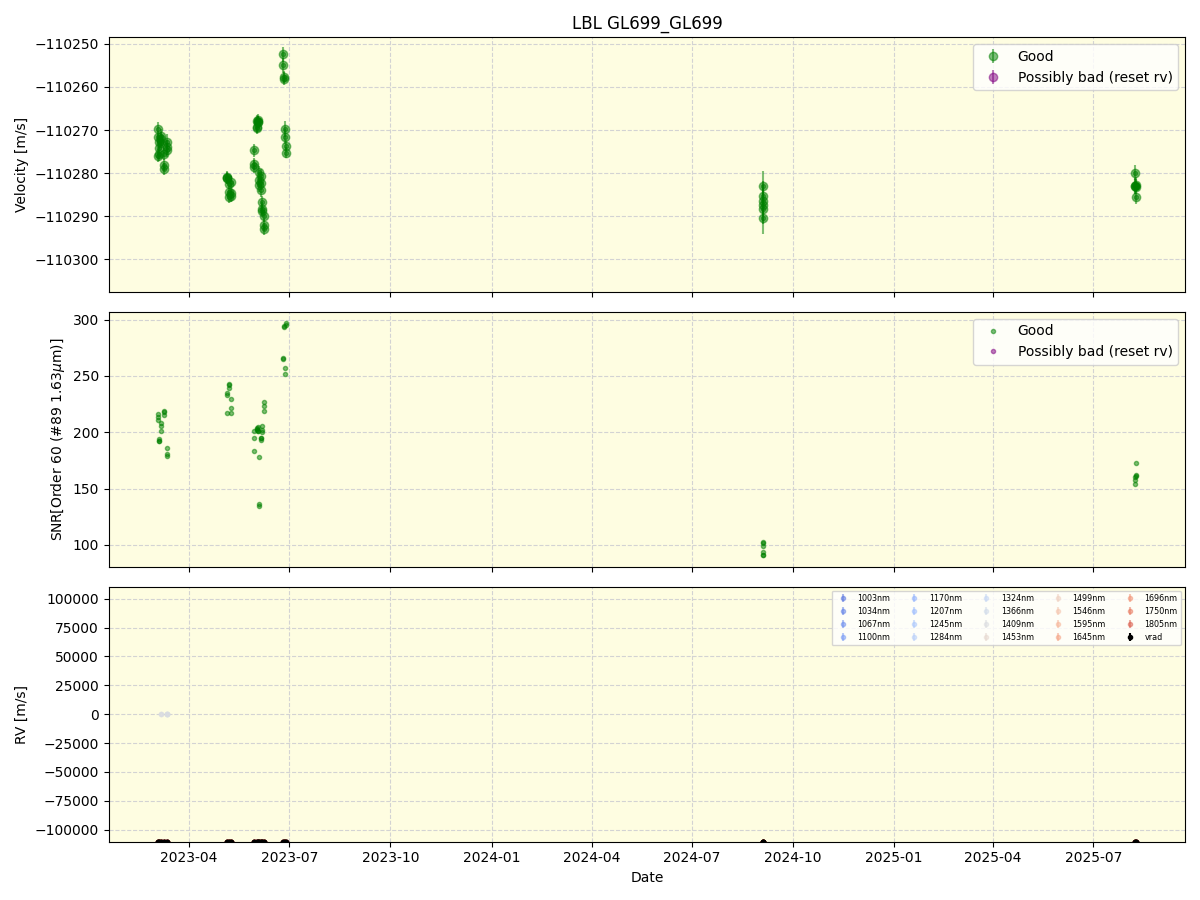Viewport: 1200px width, 900px height.
Task: Click the SNR[Order 60] axis label
Action: 57,439
